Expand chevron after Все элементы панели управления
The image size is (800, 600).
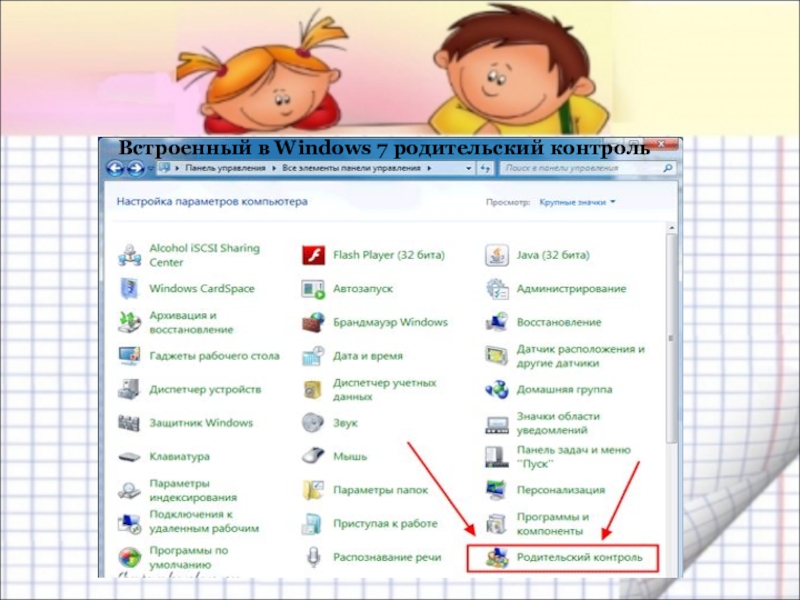(429, 168)
